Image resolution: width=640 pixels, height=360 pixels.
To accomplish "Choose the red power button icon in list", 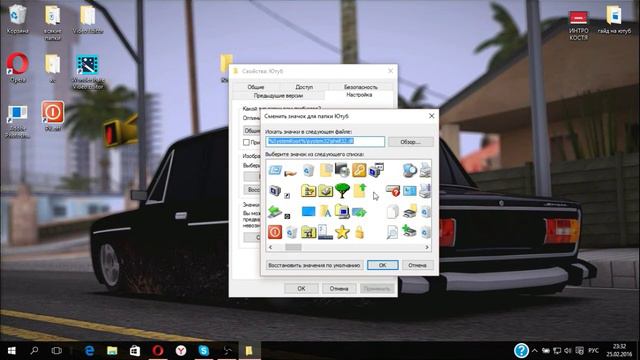I will pos(275,232).
